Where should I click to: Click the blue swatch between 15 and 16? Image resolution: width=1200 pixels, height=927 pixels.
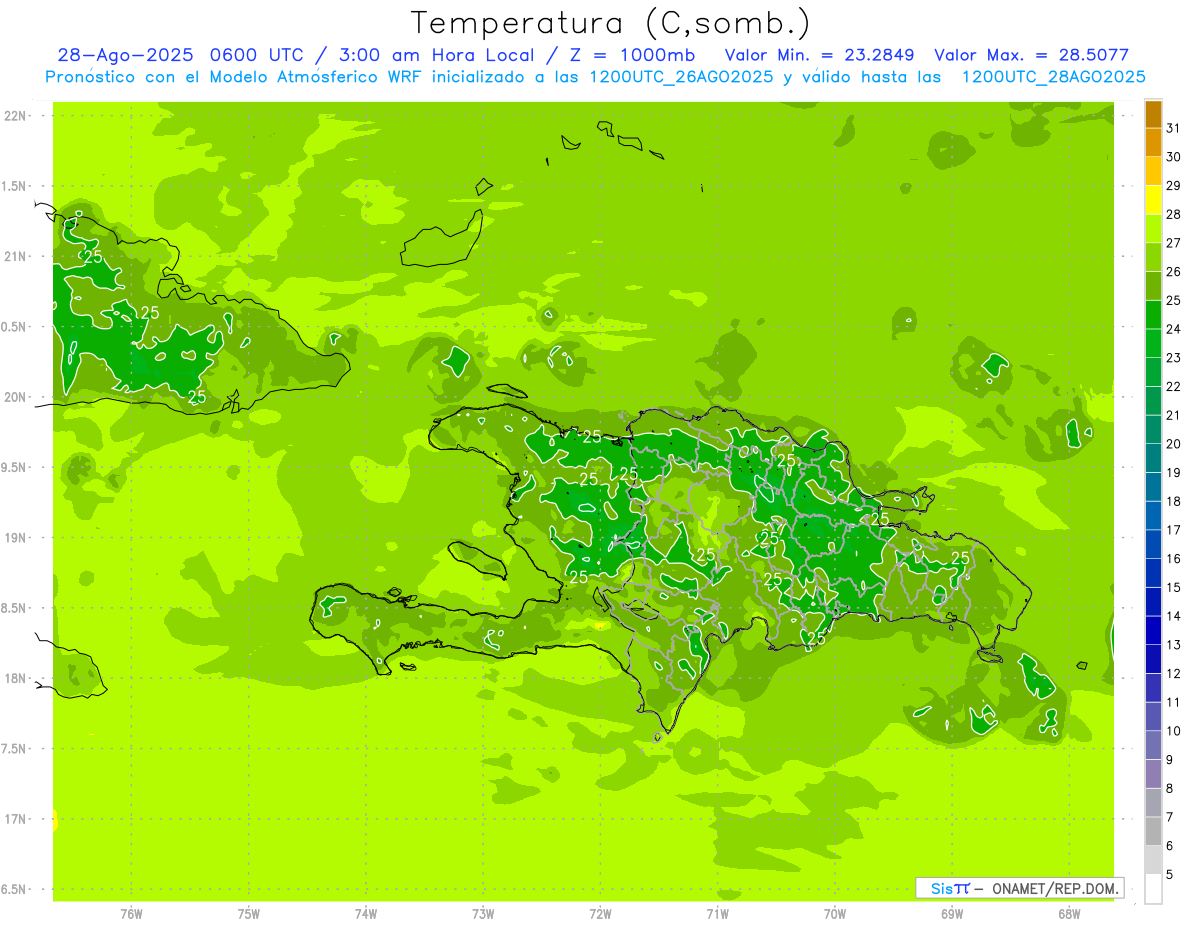pos(1153,573)
